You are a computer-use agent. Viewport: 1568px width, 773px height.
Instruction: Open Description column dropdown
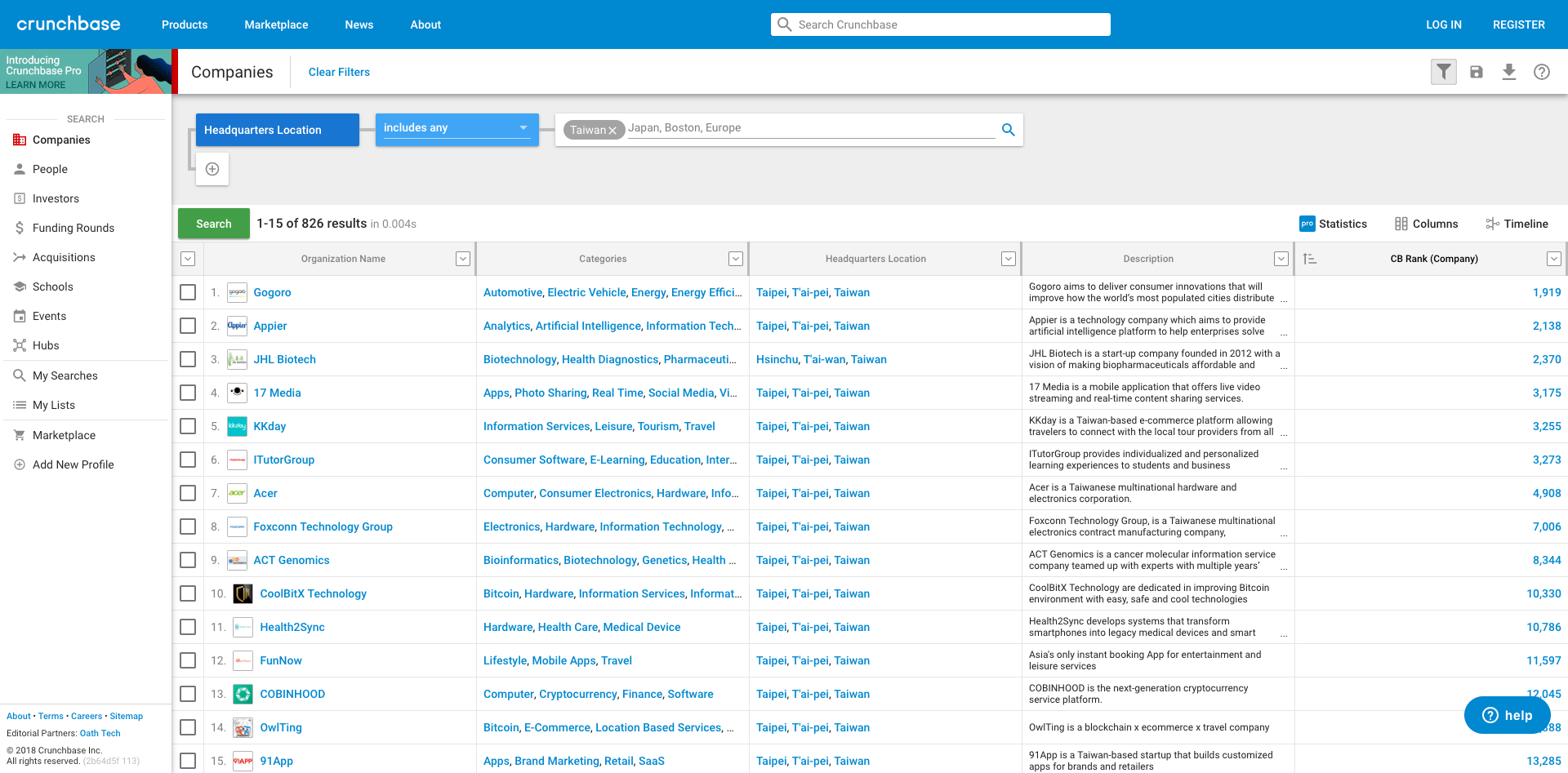click(1281, 259)
